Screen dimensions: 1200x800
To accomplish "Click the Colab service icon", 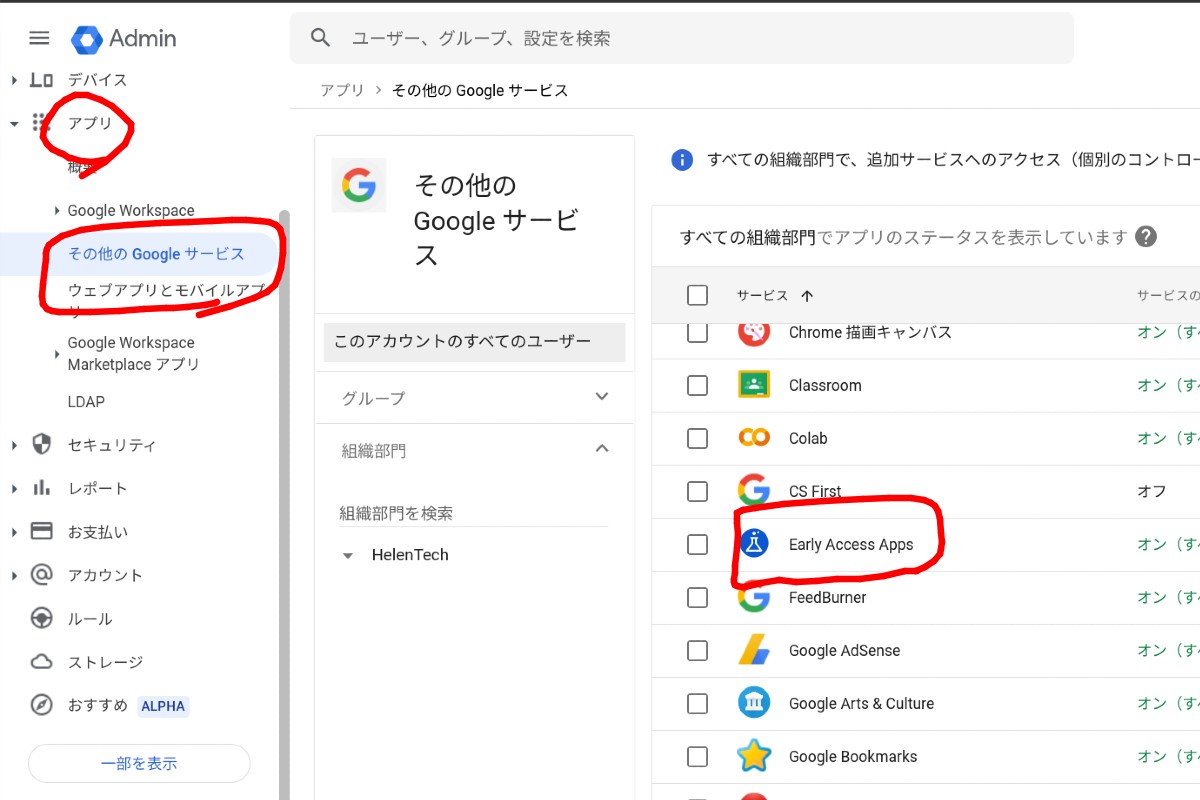I will [753, 438].
